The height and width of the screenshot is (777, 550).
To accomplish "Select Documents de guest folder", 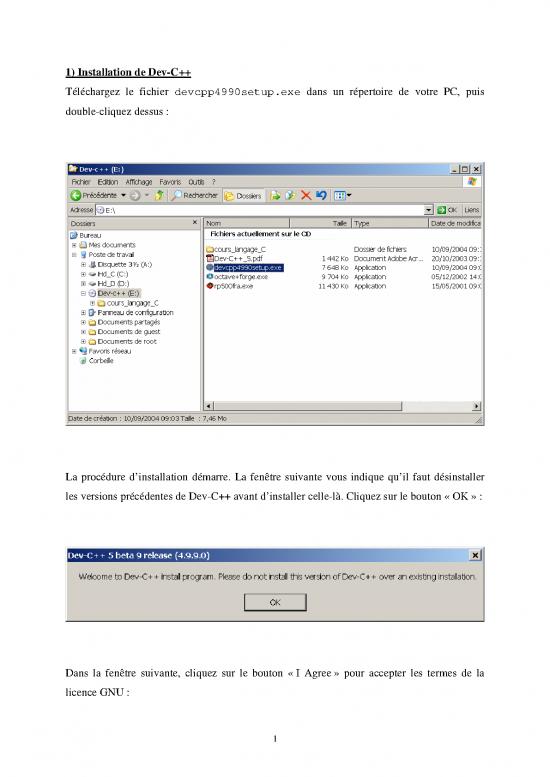I will (129, 332).
